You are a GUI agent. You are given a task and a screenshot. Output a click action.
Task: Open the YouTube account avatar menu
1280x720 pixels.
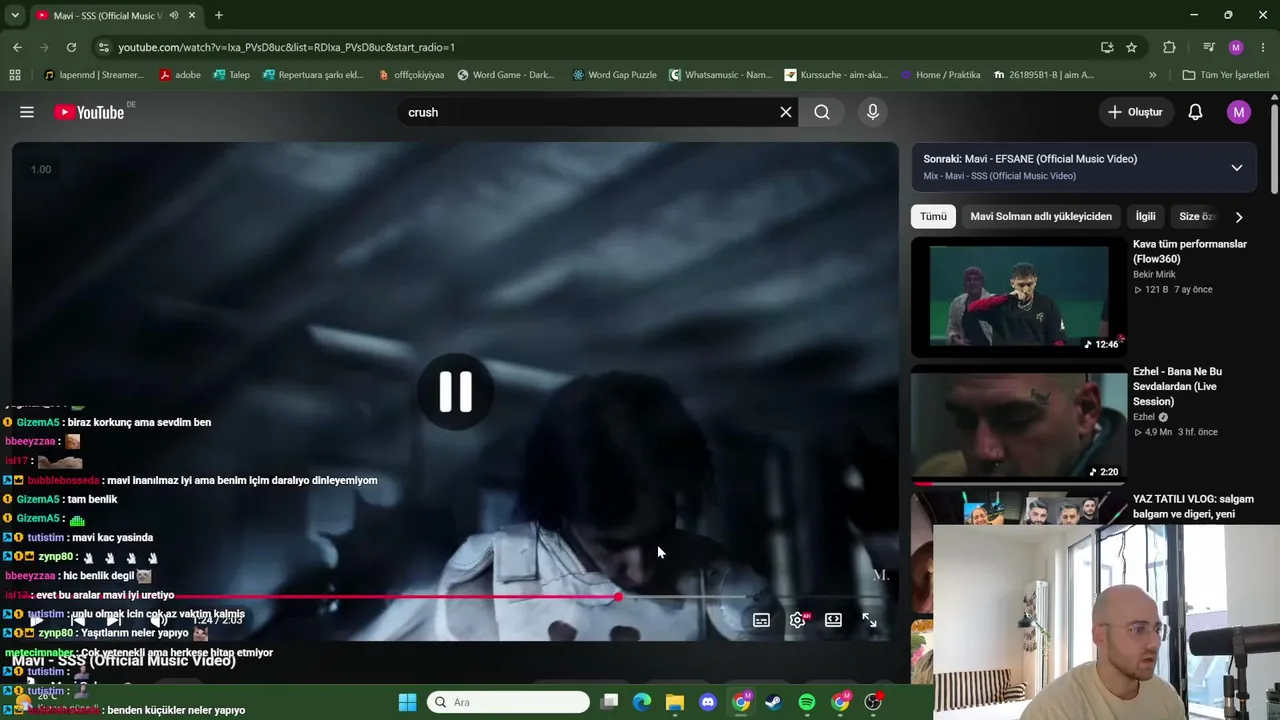1238,112
